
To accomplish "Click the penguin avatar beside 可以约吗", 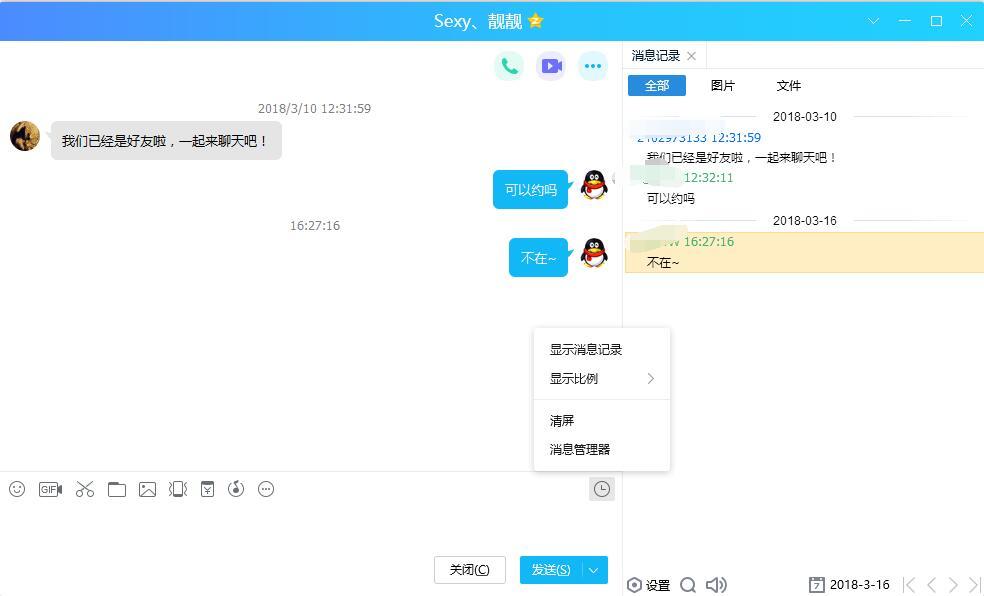I will pyautogui.click(x=594, y=185).
